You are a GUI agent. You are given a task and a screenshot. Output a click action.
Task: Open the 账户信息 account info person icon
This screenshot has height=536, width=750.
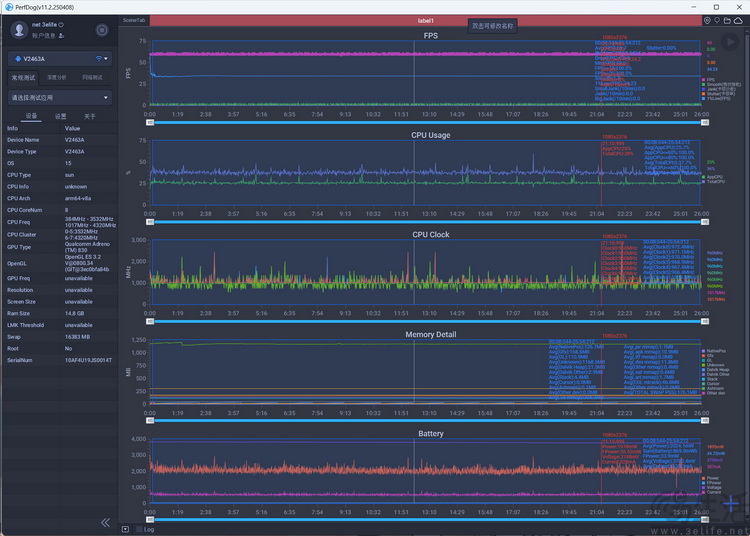click(62, 36)
